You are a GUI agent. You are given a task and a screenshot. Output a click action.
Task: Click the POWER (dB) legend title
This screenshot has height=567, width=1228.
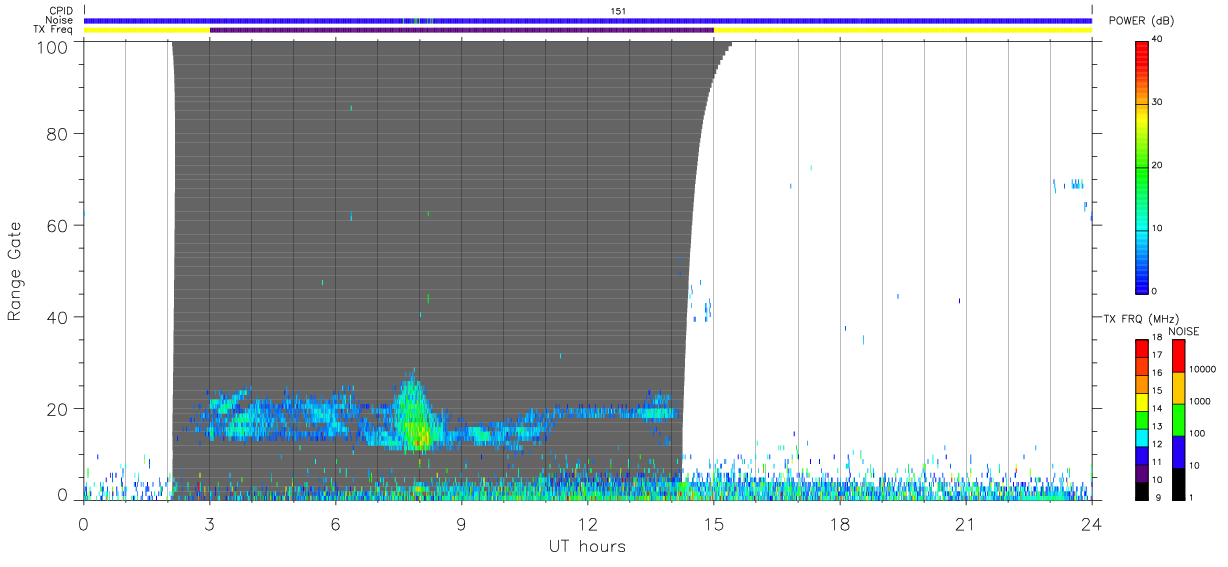pos(1141,21)
